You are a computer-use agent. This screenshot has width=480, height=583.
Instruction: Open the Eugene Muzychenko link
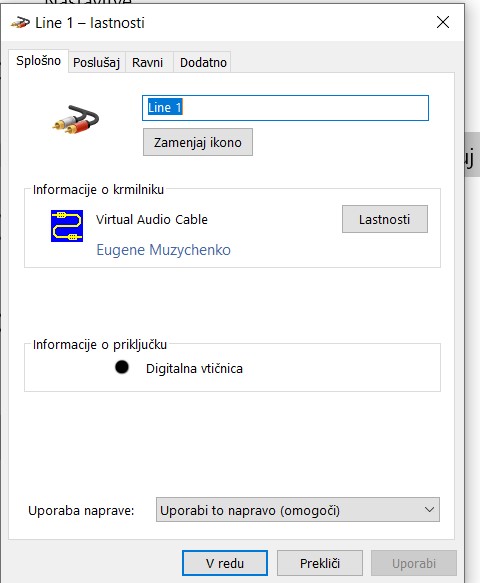(x=164, y=250)
